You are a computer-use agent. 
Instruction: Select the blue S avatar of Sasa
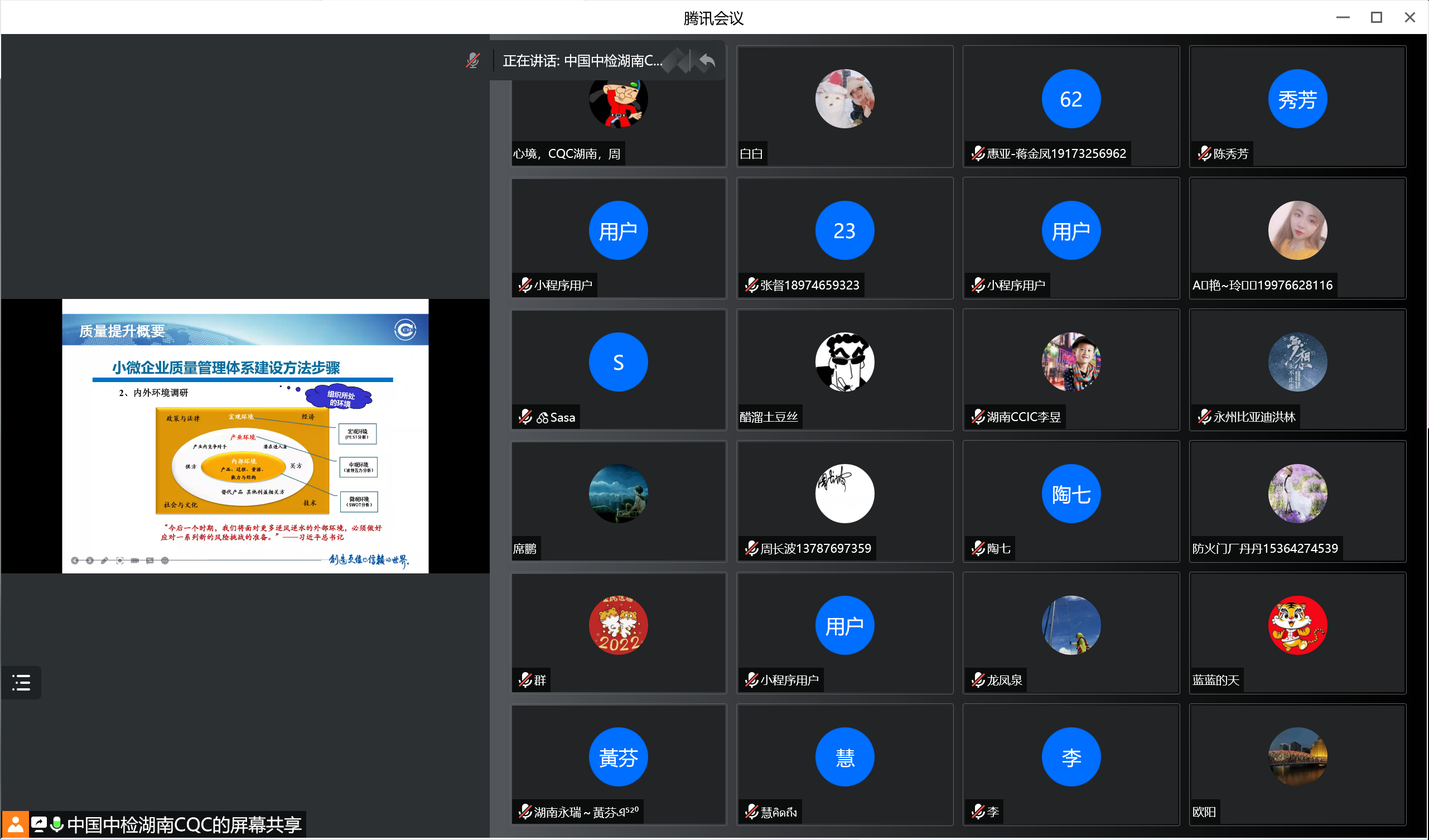click(619, 362)
